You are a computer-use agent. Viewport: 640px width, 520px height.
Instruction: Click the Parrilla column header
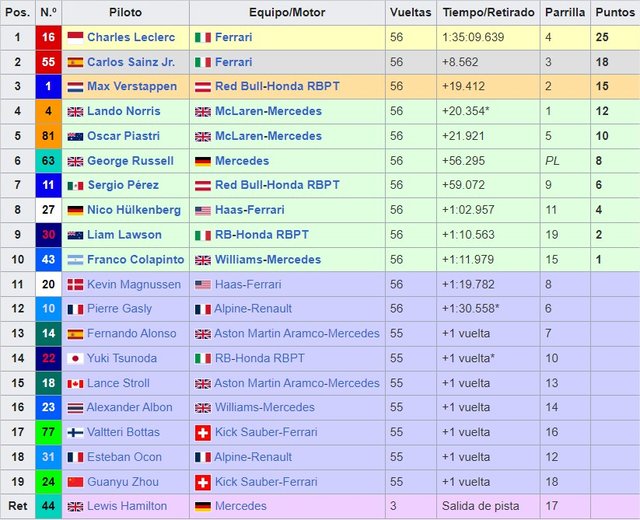(x=565, y=13)
